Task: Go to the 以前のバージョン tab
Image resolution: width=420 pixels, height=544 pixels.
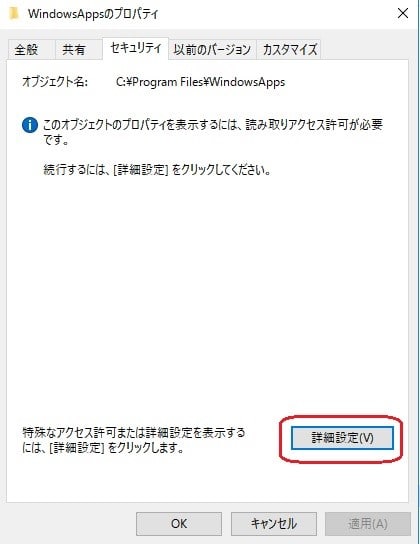Action: click(x=212, y=50)
